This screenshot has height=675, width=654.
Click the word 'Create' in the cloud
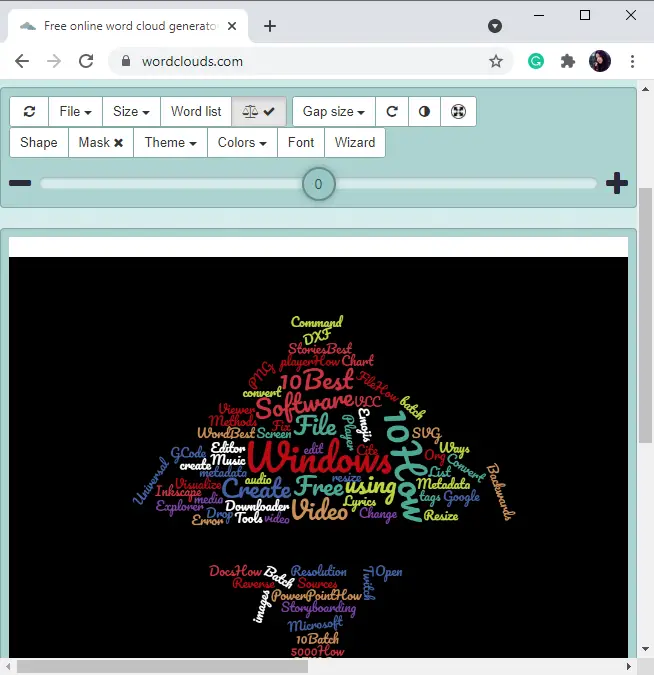(257, 489)
